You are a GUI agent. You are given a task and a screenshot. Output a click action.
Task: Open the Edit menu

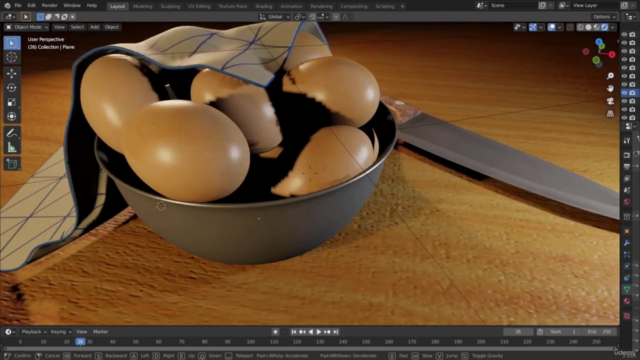[31, 6]
